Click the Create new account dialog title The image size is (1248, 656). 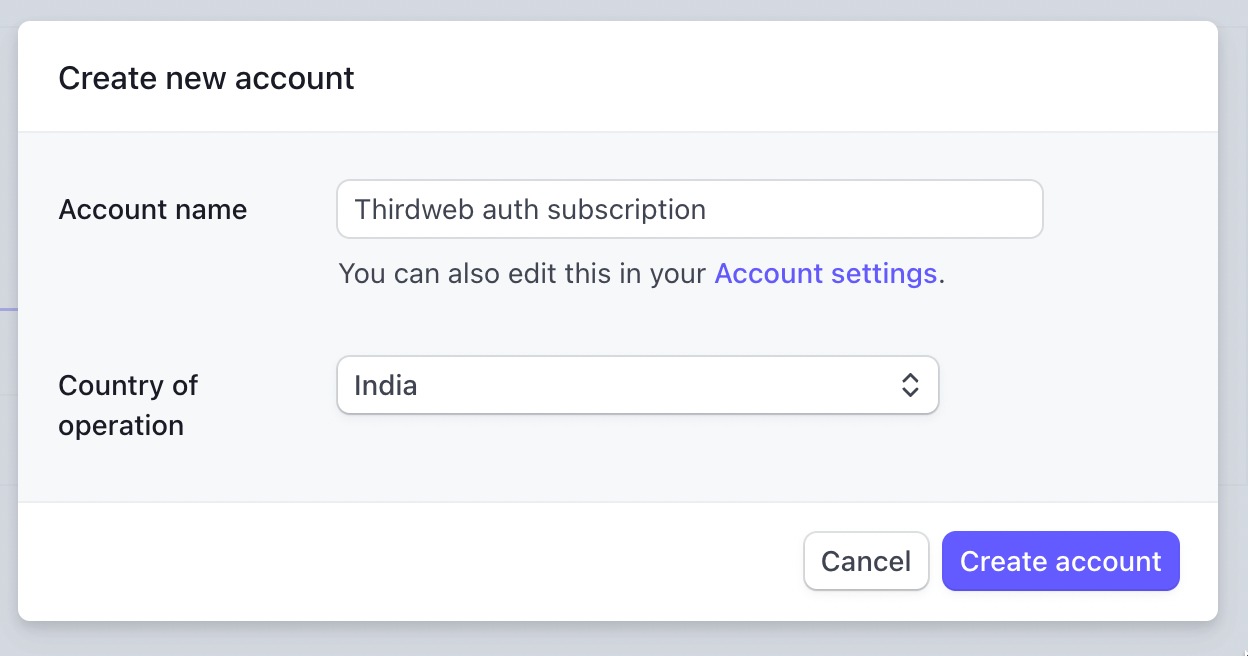[206, 77]
